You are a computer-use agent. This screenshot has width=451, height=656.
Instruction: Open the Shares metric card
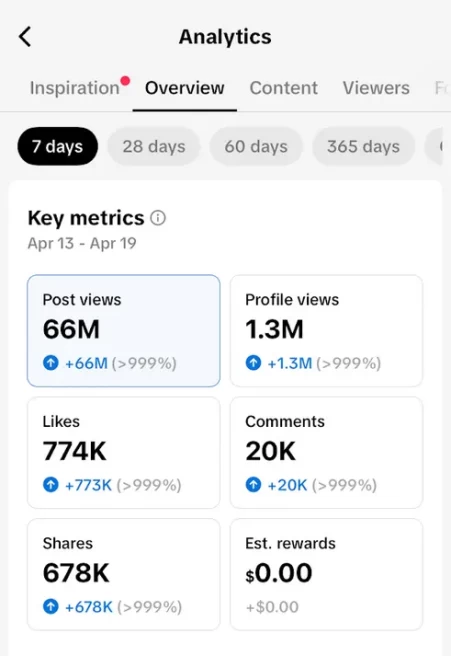[123, 574]
